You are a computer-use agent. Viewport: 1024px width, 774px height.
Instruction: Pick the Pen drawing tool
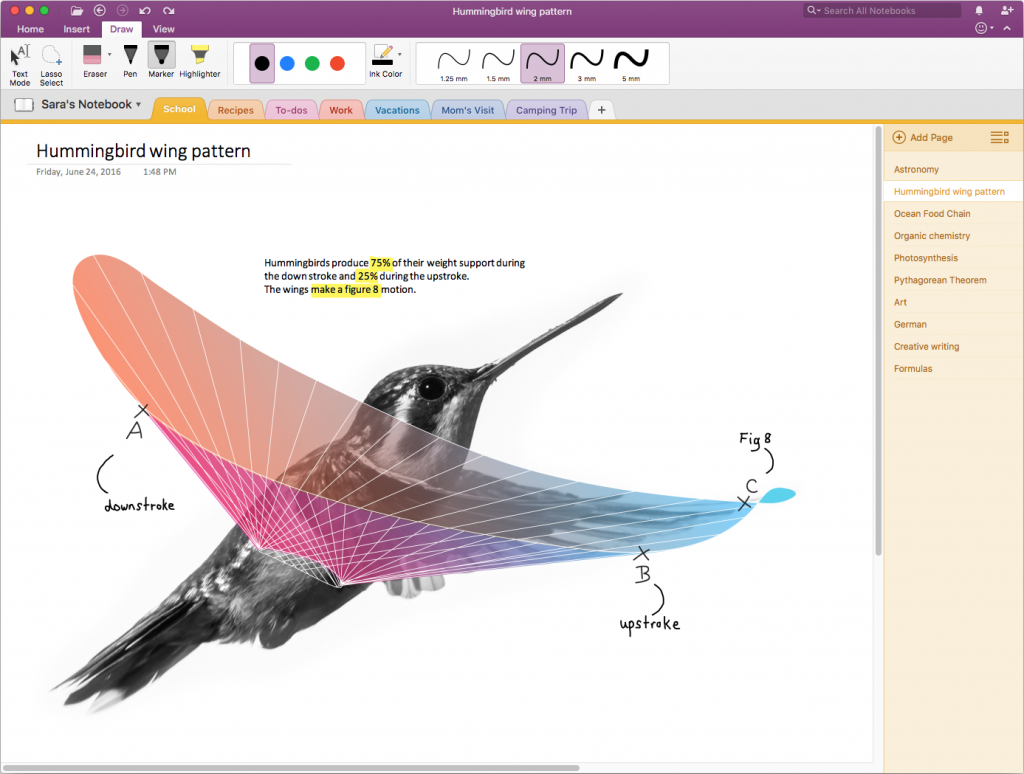[130, 60]
